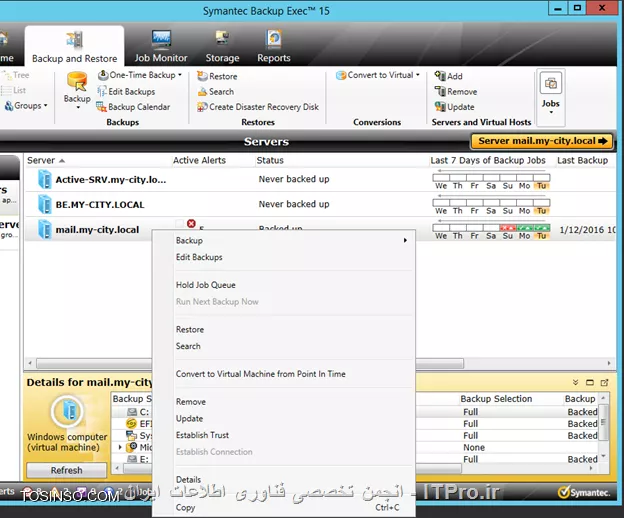Viewport: 624px width, 518px height.
Task: Click Restore in the Restores ribbon group
Action: pos(217,76)
